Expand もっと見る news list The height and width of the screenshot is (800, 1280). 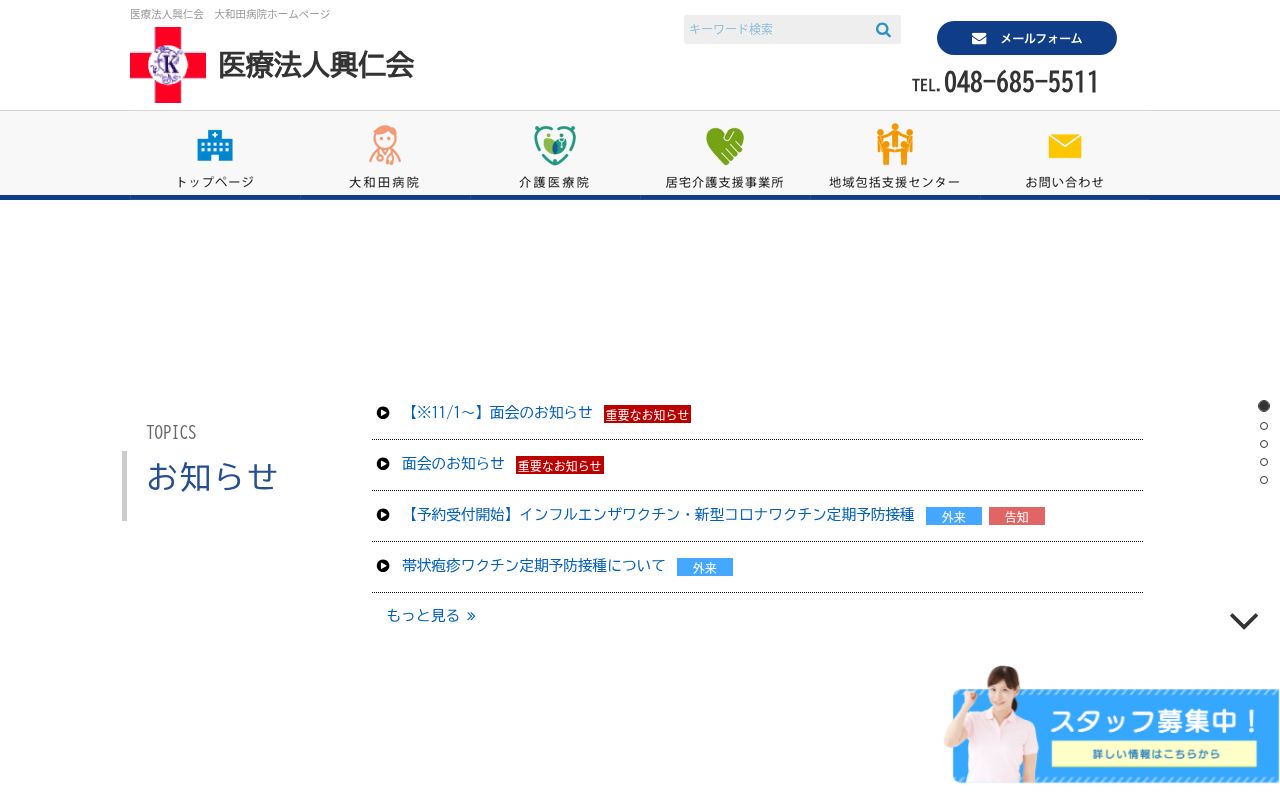(431, 616)
